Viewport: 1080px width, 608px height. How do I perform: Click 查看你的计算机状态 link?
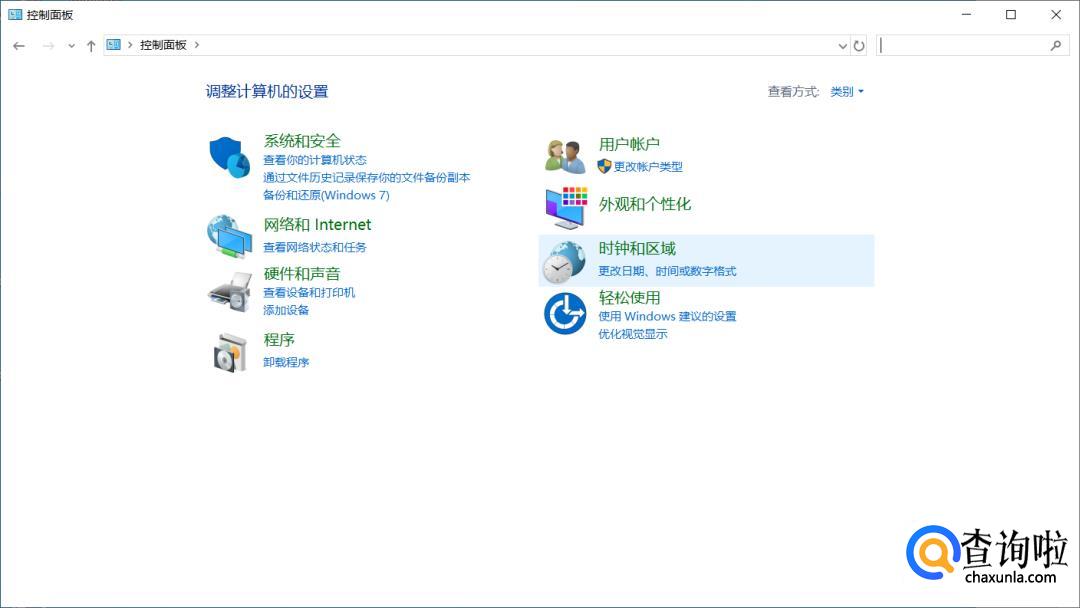(x=315, y=160)
